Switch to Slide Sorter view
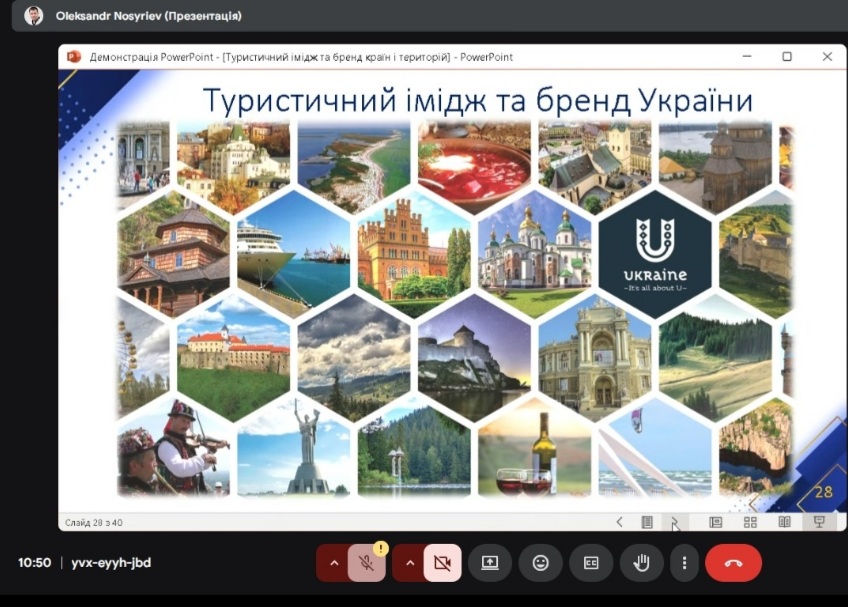This screenshot has width=848, height=607. point(750,522)
